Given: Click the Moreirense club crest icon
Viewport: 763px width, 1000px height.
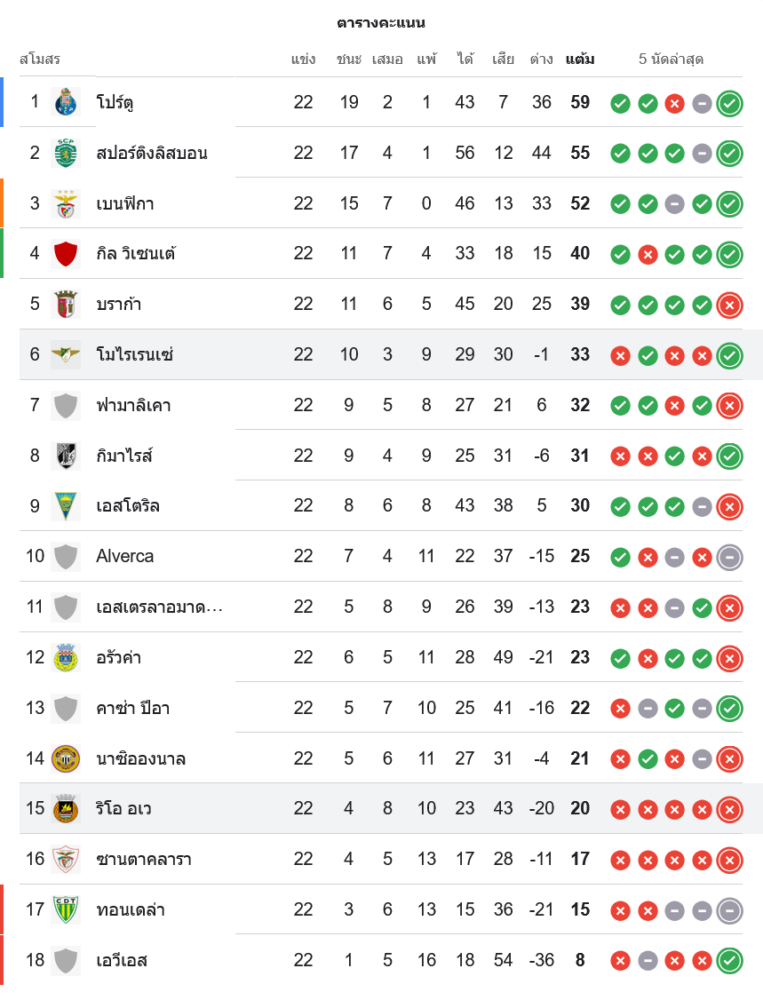Looking at the screenshot, I should tap(66, 354).
